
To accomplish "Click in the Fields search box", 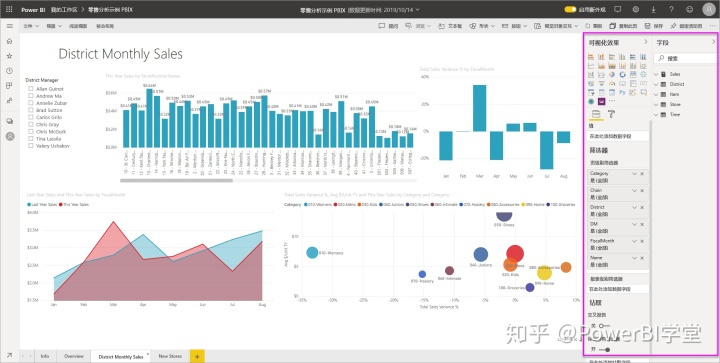I will click(686, 58).
